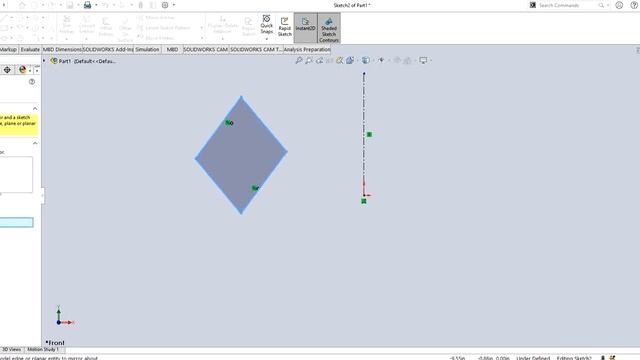Open the SOLIDWORKS CAM T... tab
This screenshot has height=360, width=640.
coord(256,49)
